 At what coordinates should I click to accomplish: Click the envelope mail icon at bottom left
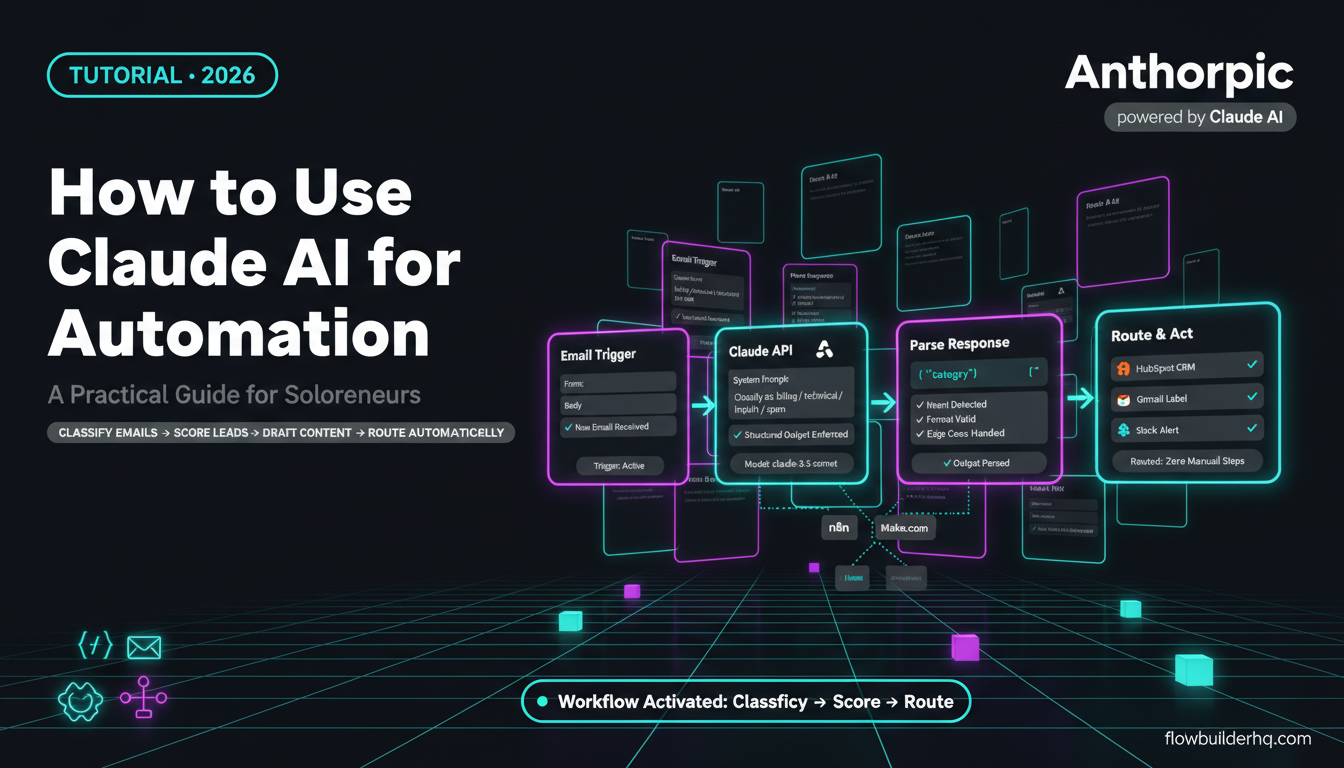click(x=144, y=648)
